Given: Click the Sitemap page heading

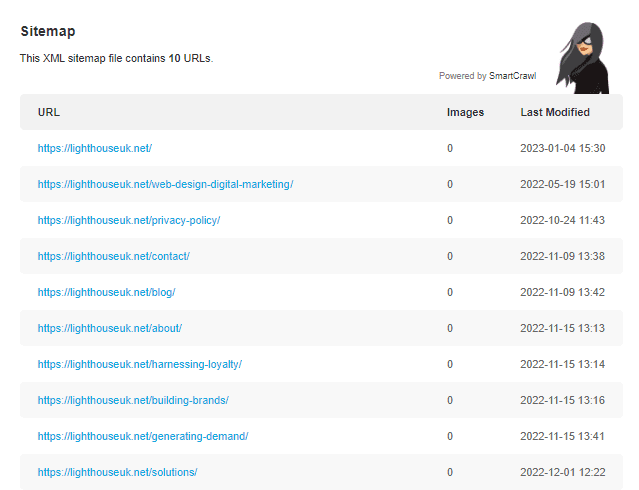Looking at the screenshot, I should pyautogui.click(x=48, y=31).
